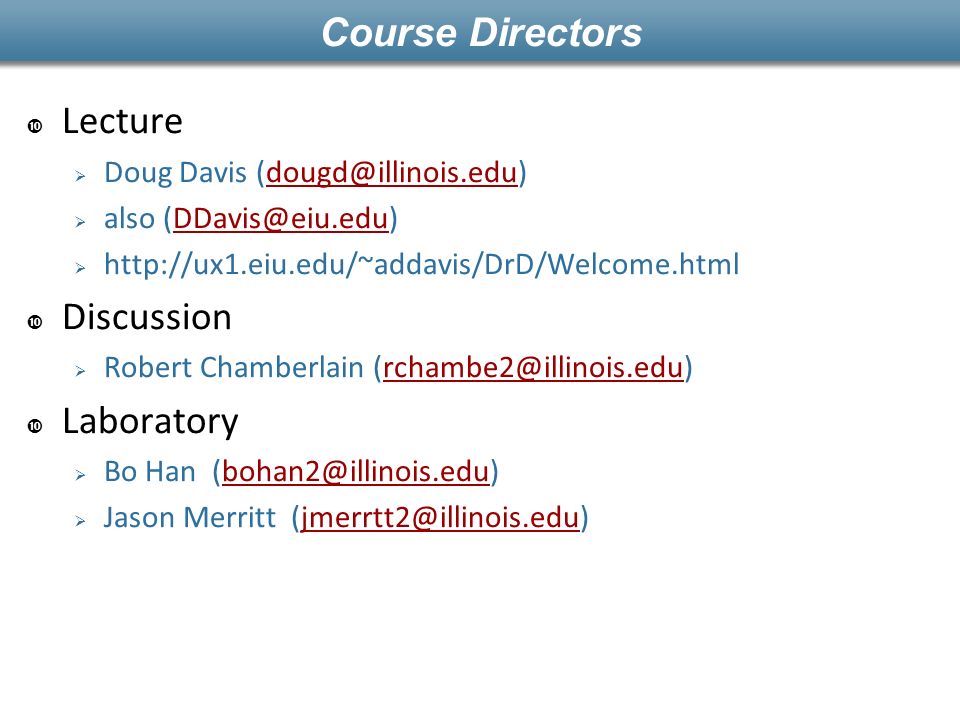Click the ux1.eiu.edu Welcome.html URL text
Screen dimensions: 960x720
coord(422,264)
